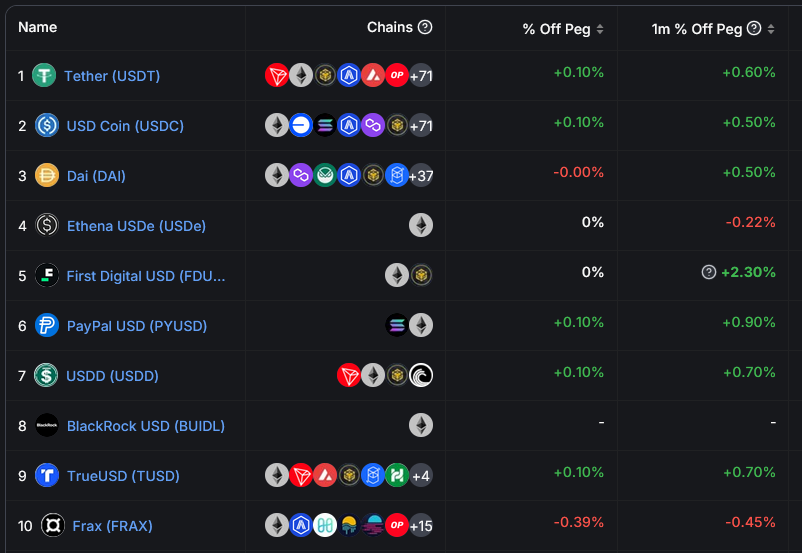Click the question mark beside +2.30% value
802x553 pixels.
pos(708,272)
